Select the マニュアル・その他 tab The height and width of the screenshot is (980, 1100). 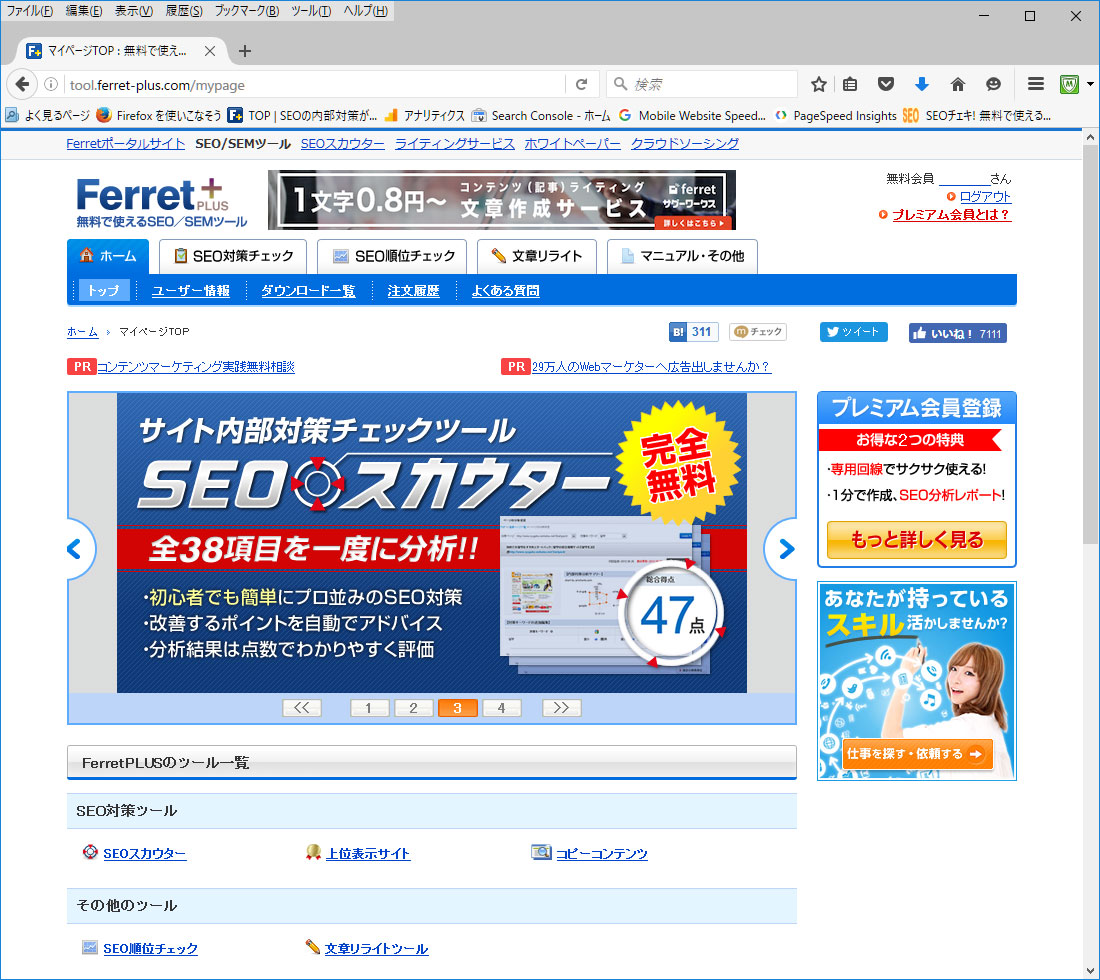683,256
